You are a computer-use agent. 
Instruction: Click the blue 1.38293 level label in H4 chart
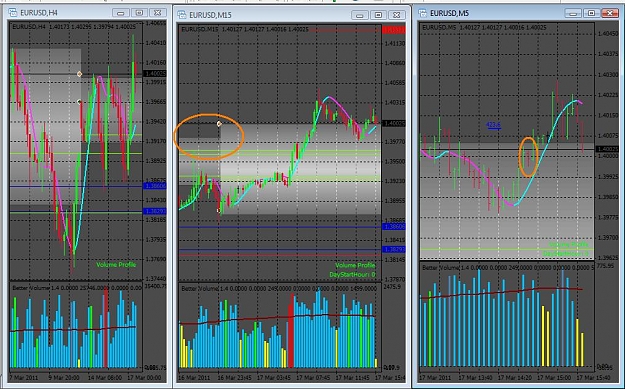(155, 211)
